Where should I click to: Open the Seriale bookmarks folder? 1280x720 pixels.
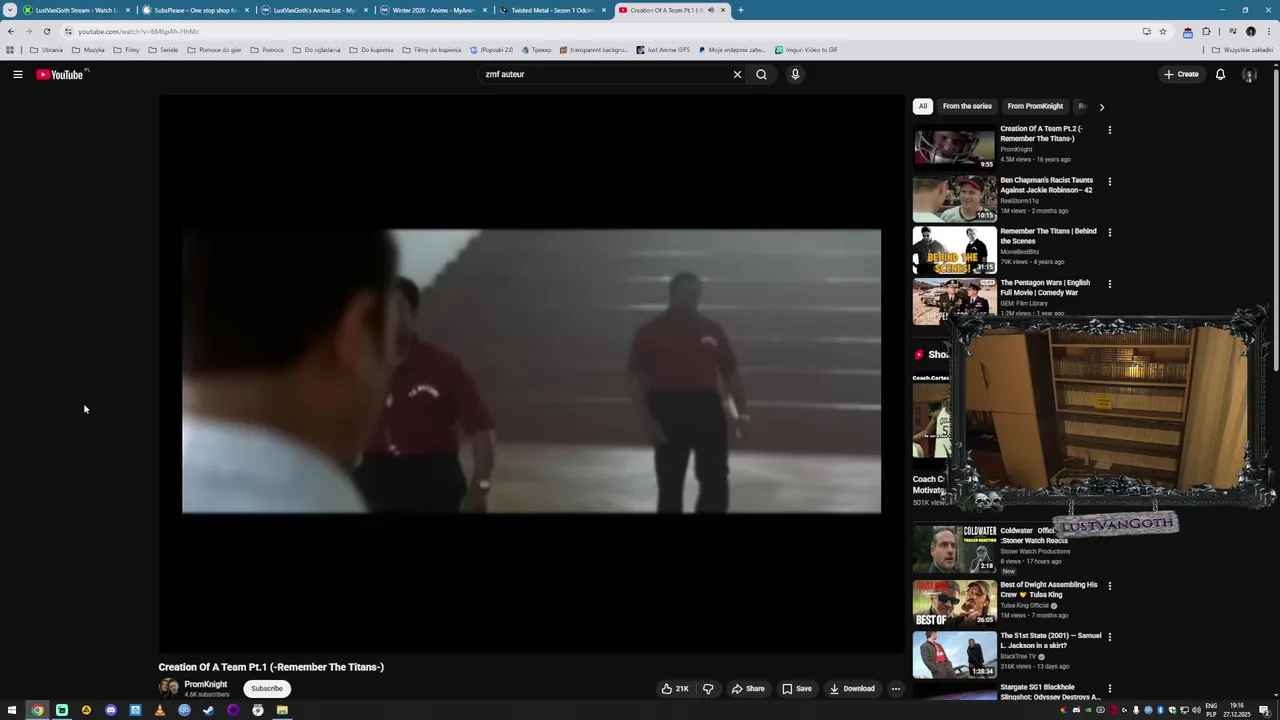click(x=163, y=50)
